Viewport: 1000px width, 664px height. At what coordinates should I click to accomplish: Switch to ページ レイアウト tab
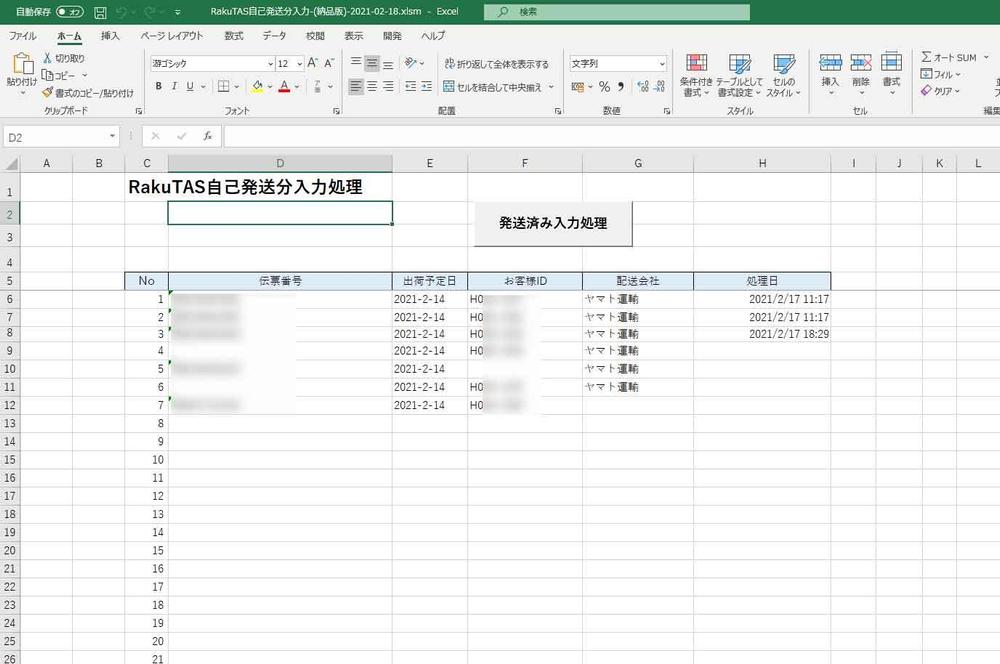click(x=172, y=36)
